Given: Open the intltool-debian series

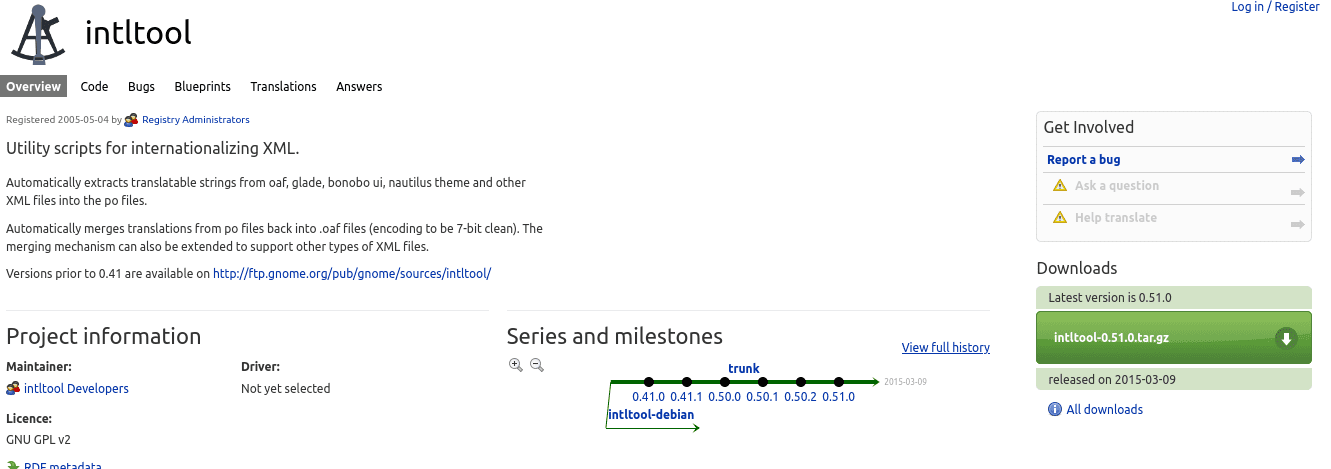Looking at the screenshot, I should coord(650,414).
